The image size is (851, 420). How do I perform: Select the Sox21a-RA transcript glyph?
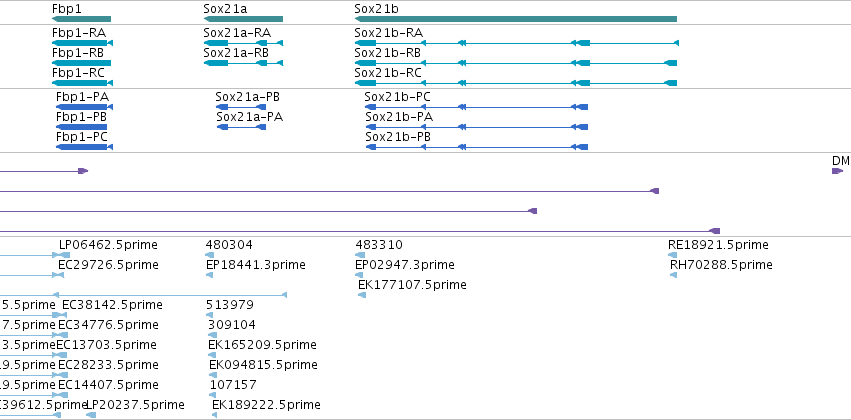pyautogui.click(x=243, y=43)
